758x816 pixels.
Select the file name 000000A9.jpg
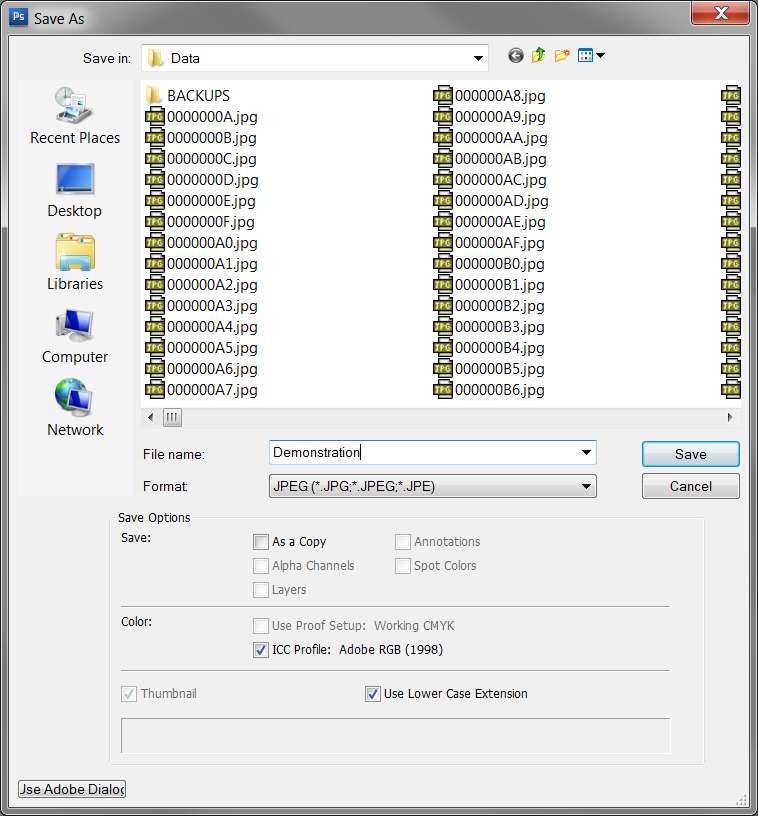click(500, 117)
